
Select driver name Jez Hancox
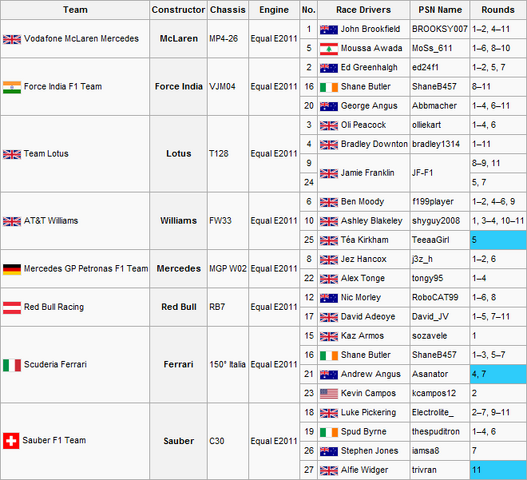pos(363,259)
